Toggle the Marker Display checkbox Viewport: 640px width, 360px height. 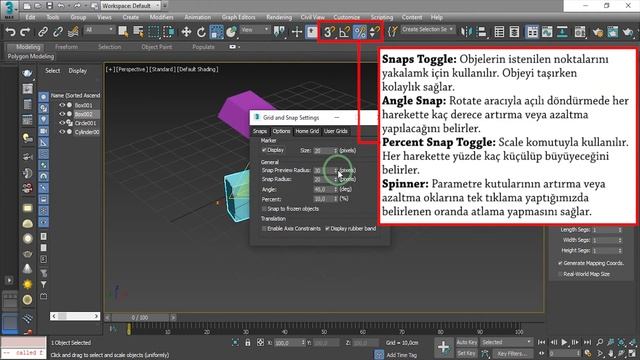pos(264,150)
